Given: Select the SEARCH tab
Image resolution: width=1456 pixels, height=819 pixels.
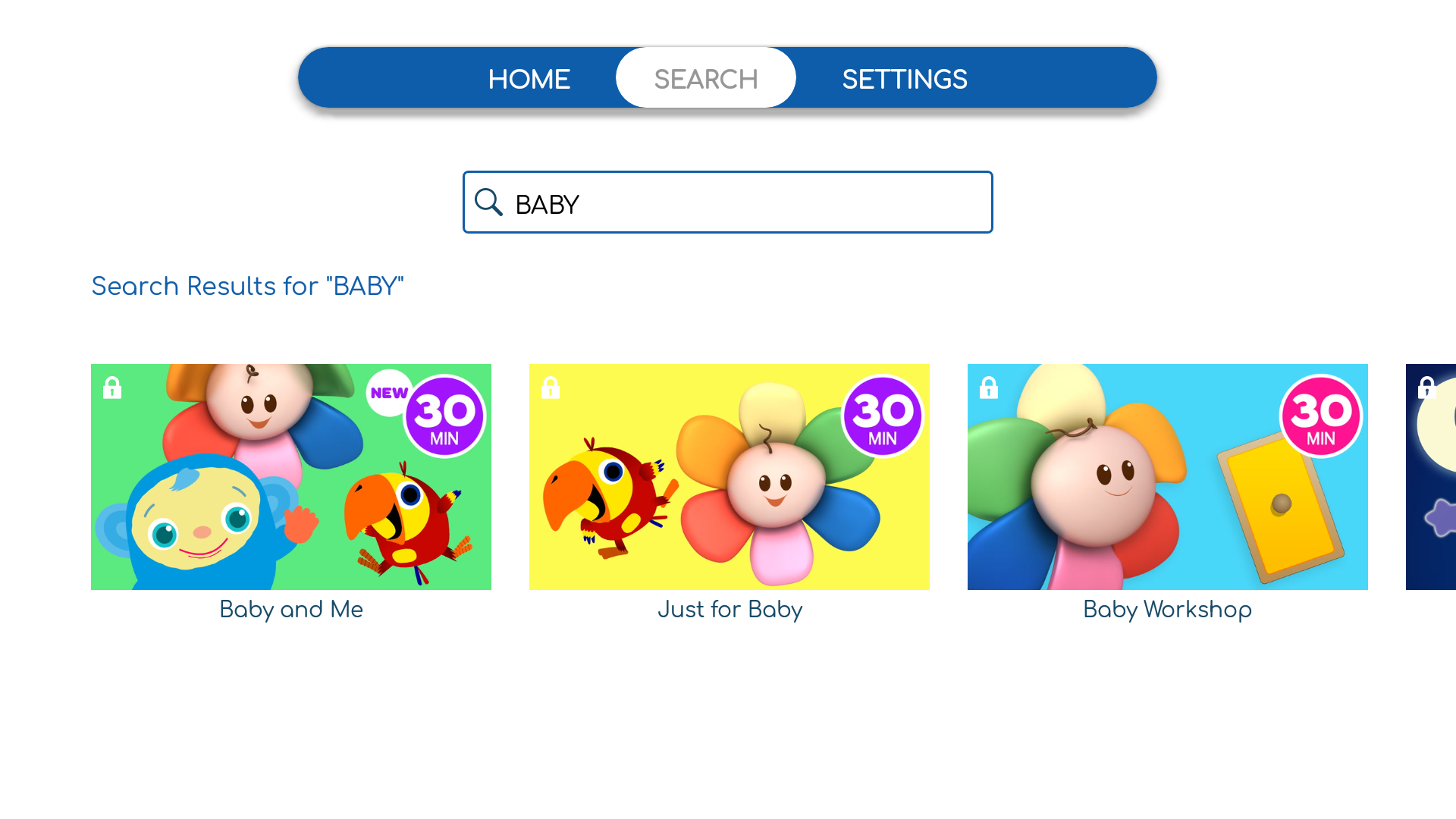Looking at the screenshot, I should coord(704,77).
